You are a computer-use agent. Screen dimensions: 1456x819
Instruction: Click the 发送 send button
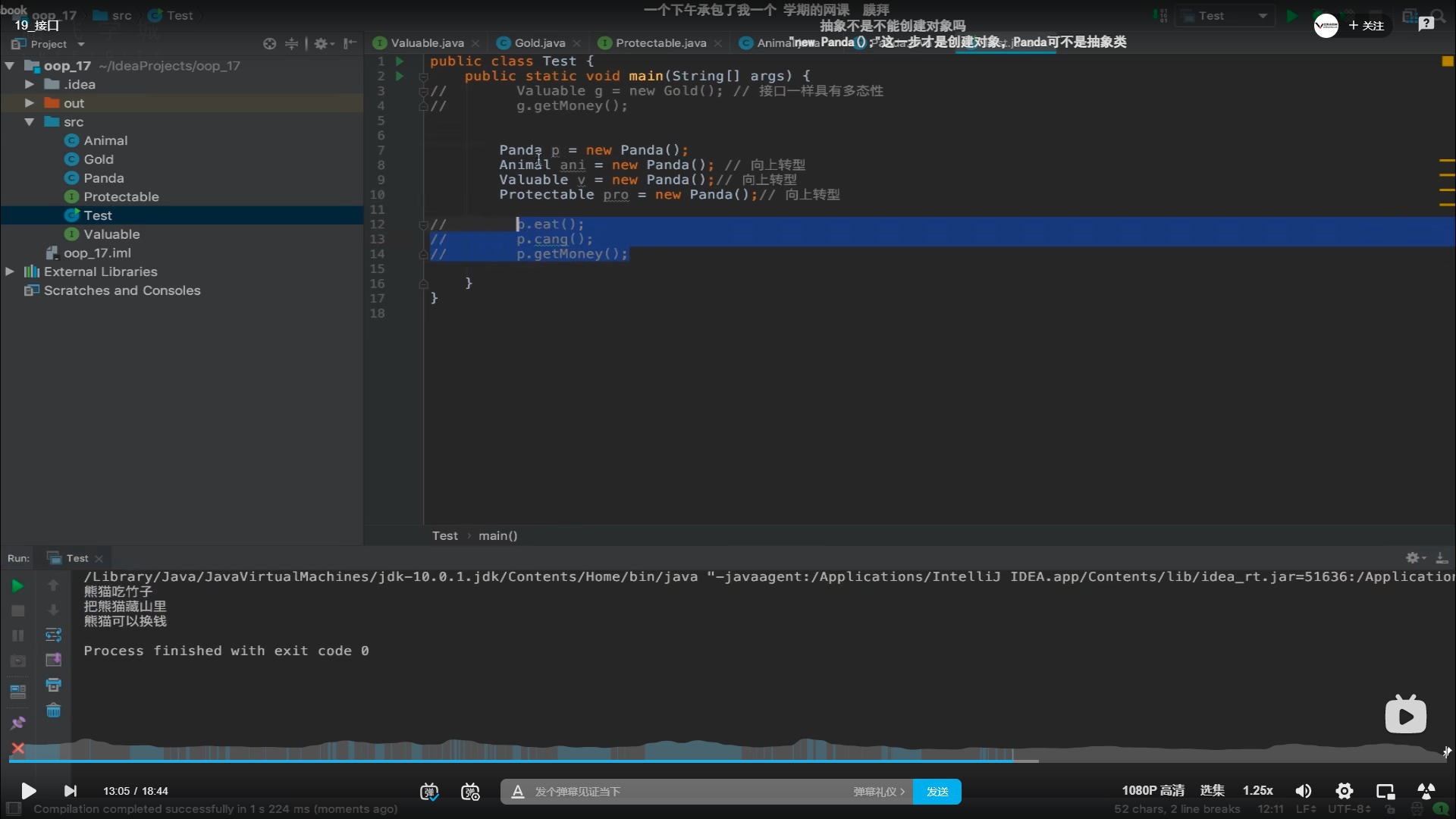[x=937, y=792]
